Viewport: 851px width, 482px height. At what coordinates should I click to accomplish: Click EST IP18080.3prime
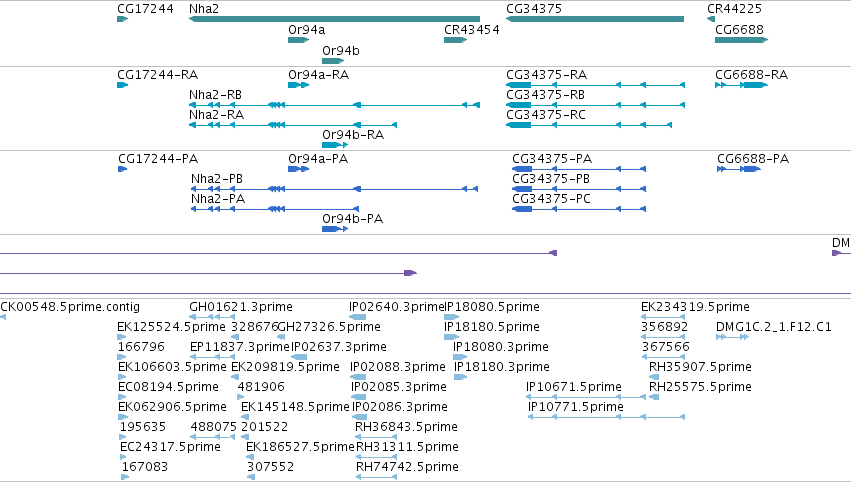(501, 347)
